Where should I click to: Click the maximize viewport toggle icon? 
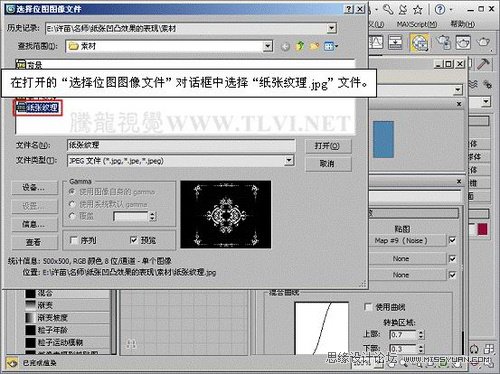point(489,349)
